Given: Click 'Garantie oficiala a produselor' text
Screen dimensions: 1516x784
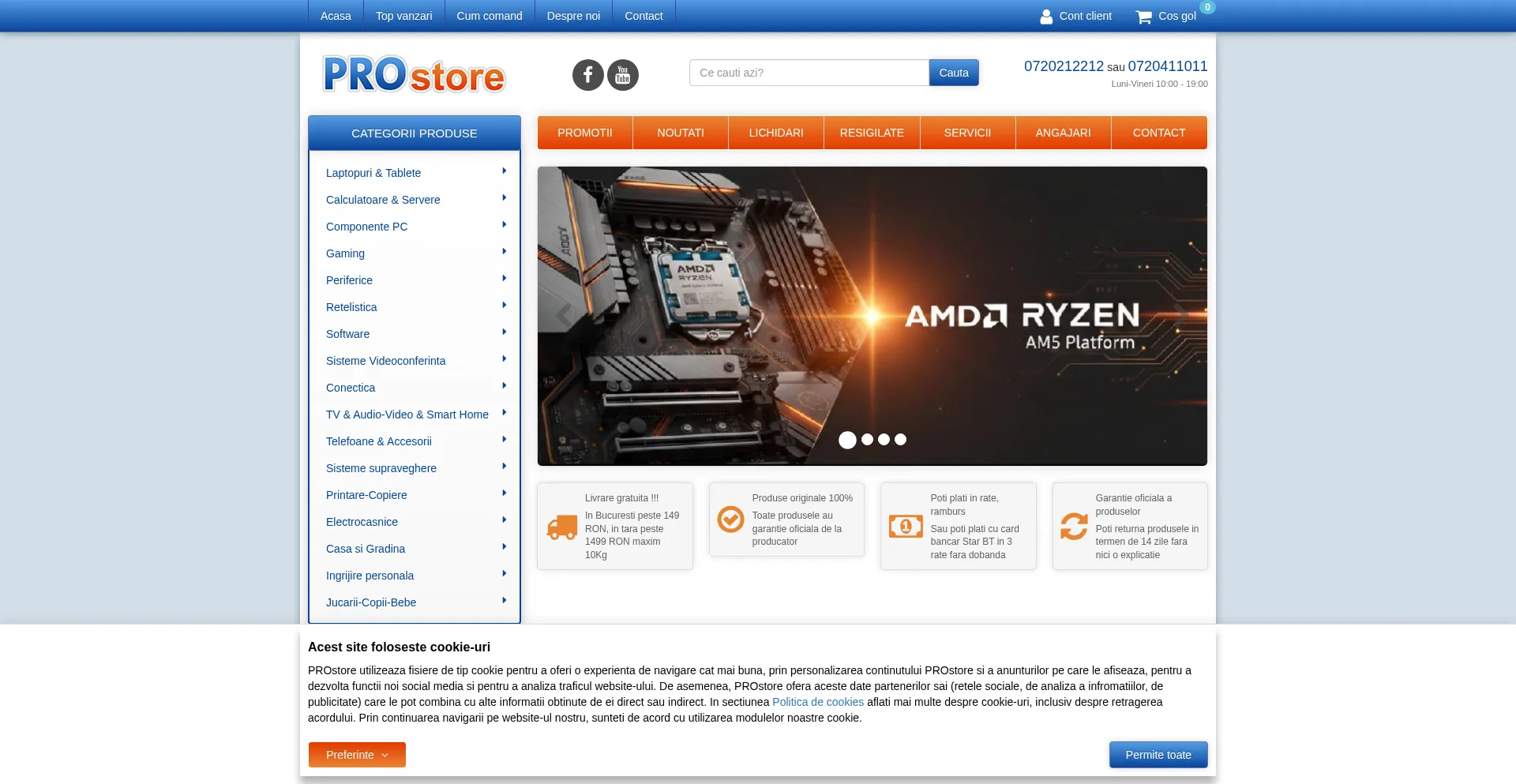Looking at the screenshot, I should (1134, 505).
